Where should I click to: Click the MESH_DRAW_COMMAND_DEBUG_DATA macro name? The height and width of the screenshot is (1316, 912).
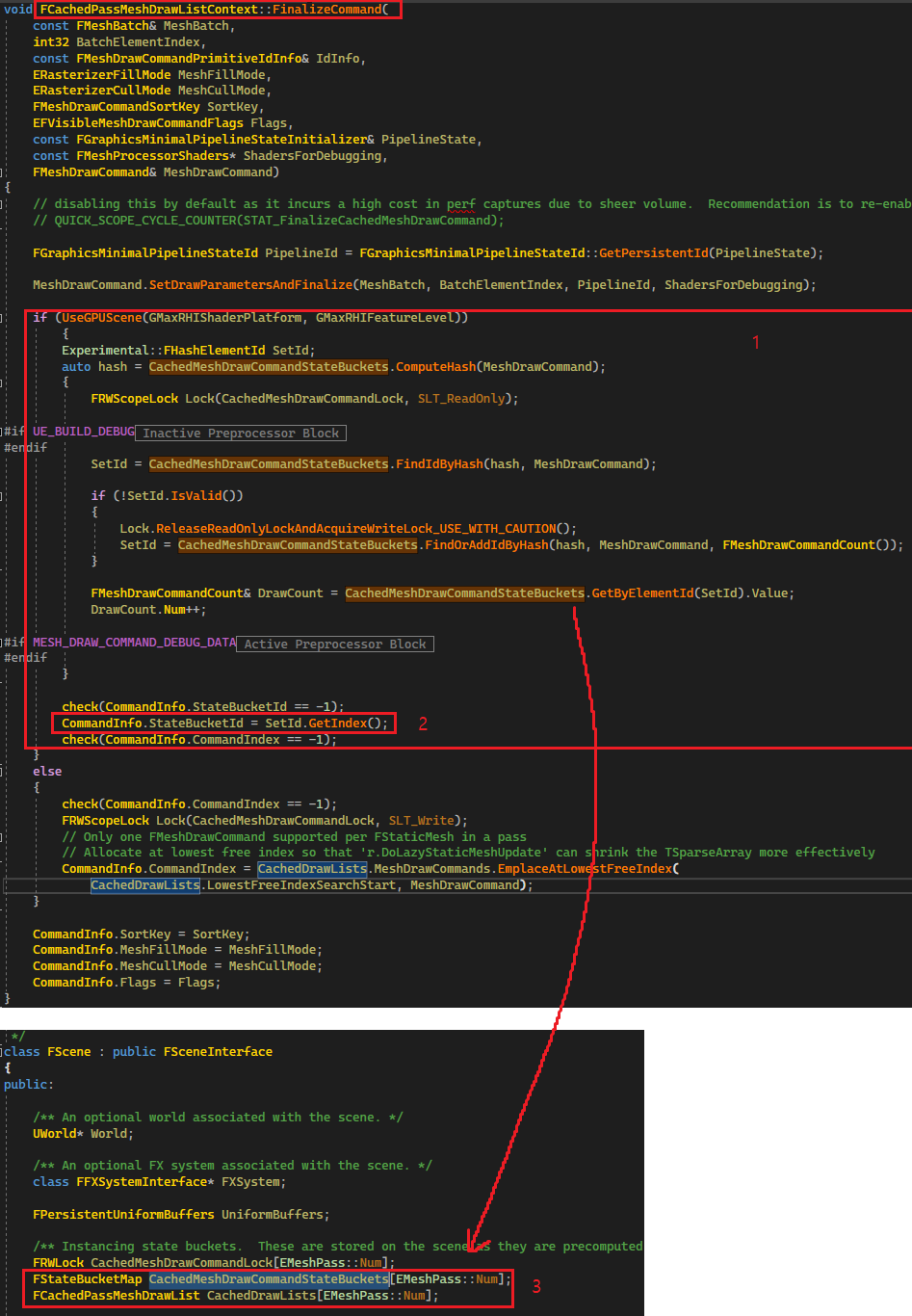click(x=134, y=643)
